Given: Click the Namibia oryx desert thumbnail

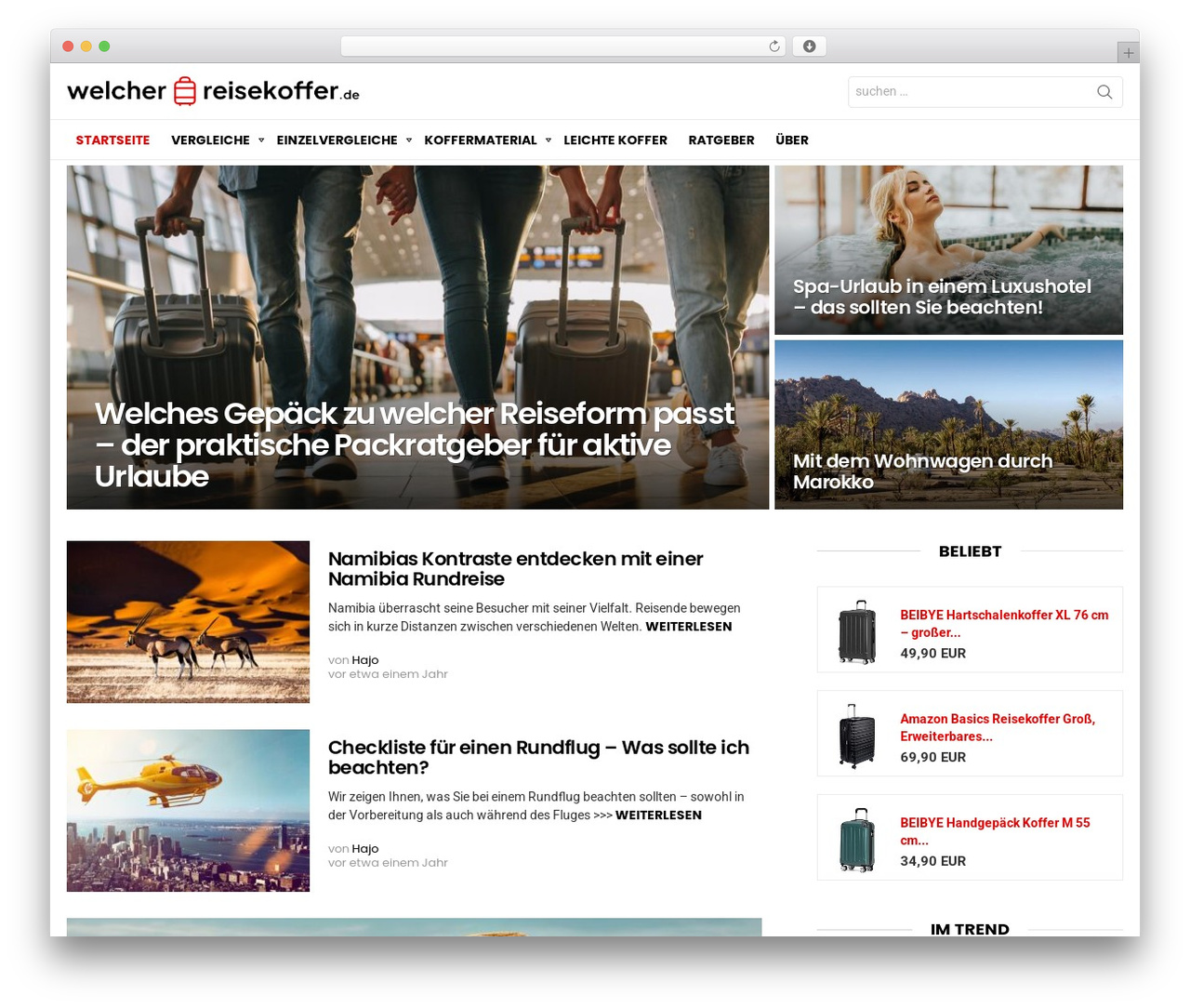Looking at the screenshot, I should pyautogui.click(x=188, y=622).
